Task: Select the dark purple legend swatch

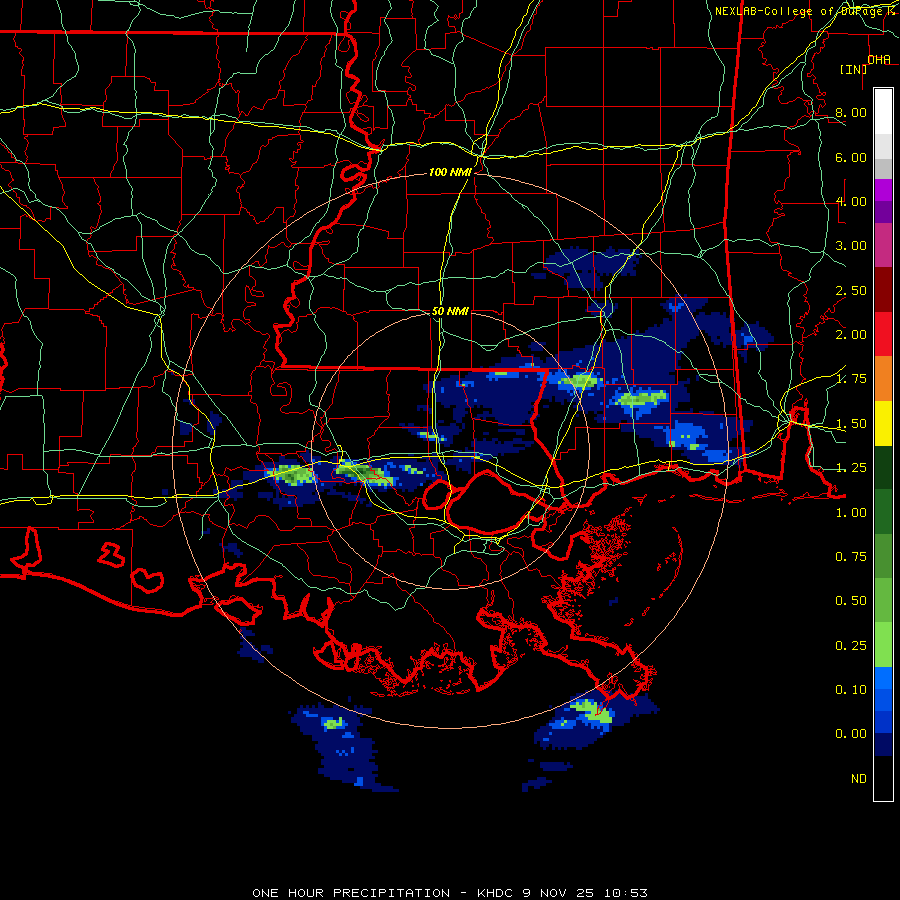Action: 883,212
